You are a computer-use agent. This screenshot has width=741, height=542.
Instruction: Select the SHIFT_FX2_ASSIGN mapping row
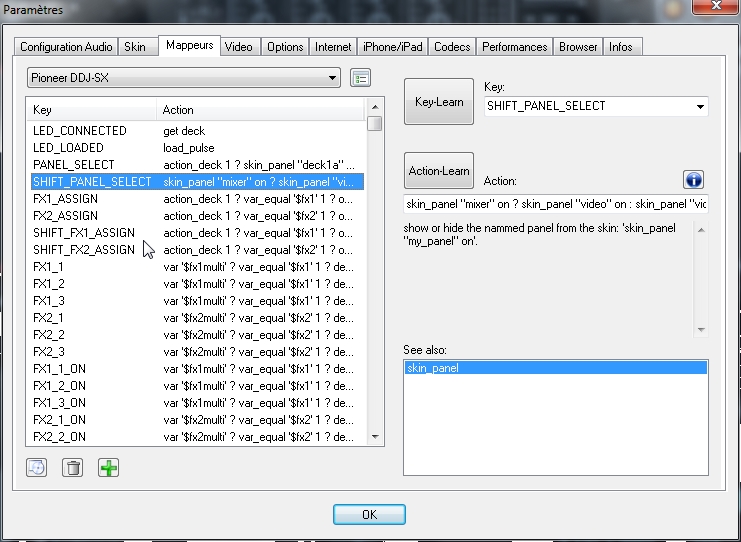197,250
